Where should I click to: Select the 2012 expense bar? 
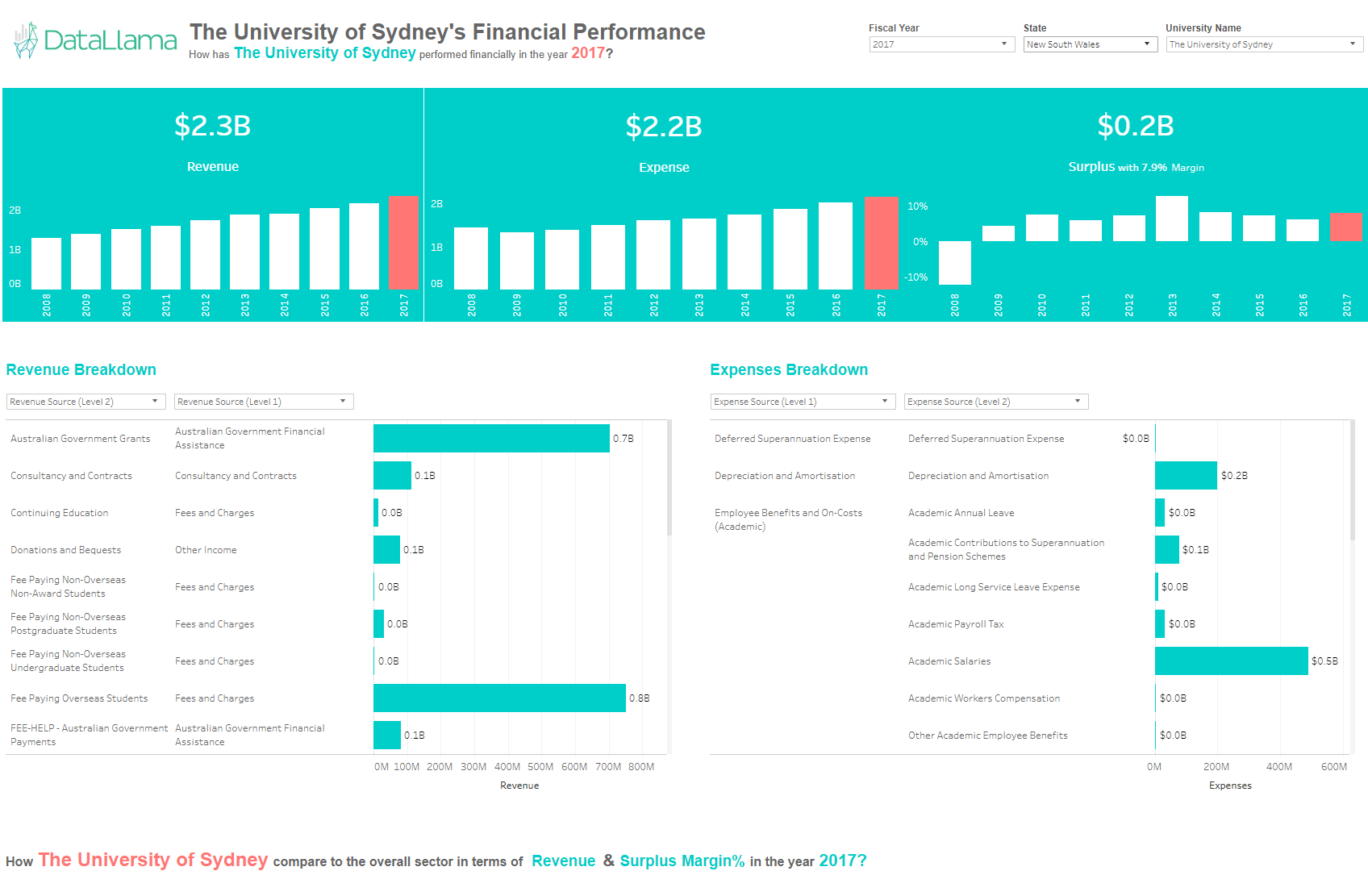(653, 255)
